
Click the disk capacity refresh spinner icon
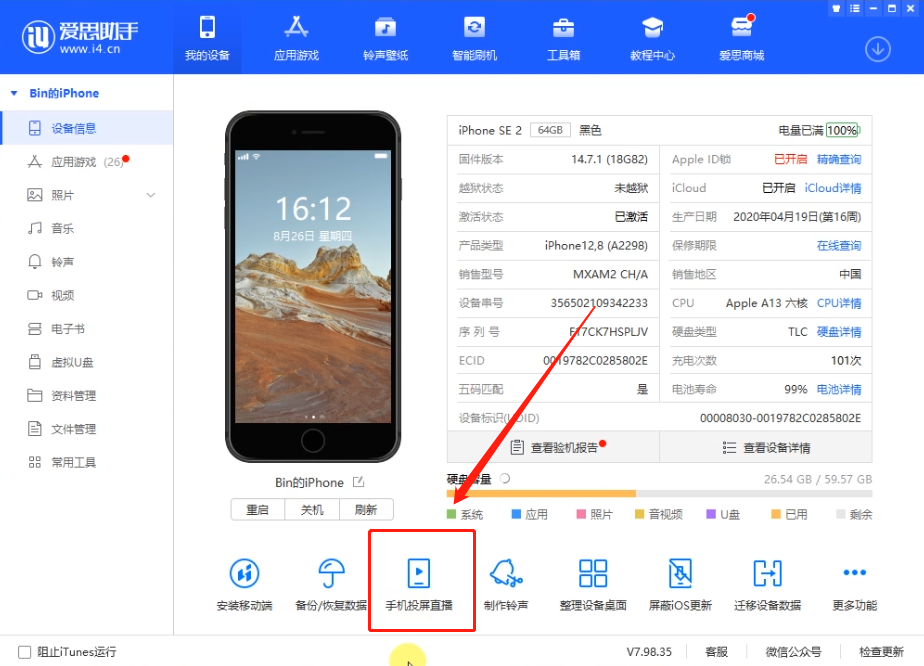[x=505, y=479]
